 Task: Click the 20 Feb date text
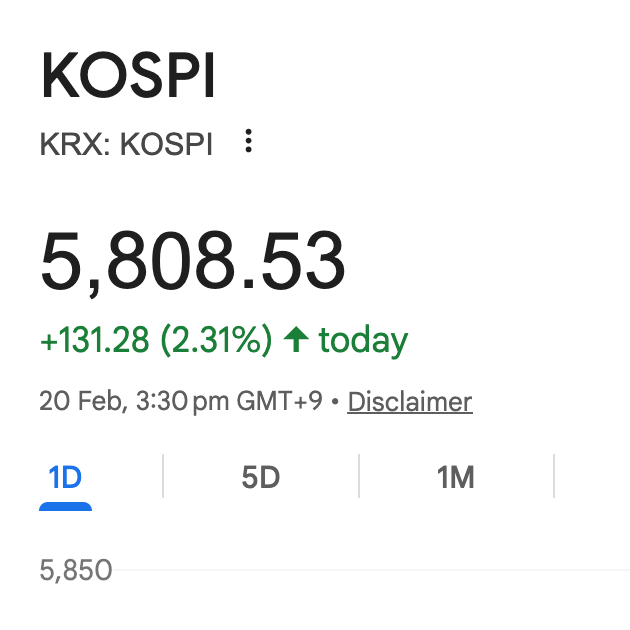tap(79, 402)
